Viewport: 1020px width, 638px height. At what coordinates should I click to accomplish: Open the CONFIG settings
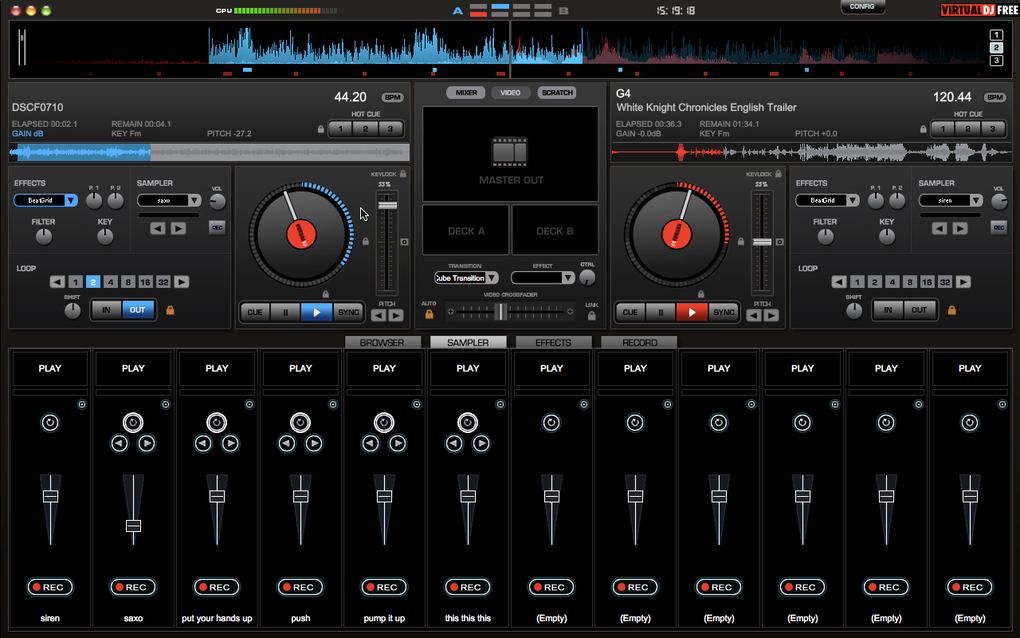click(862, 7)
